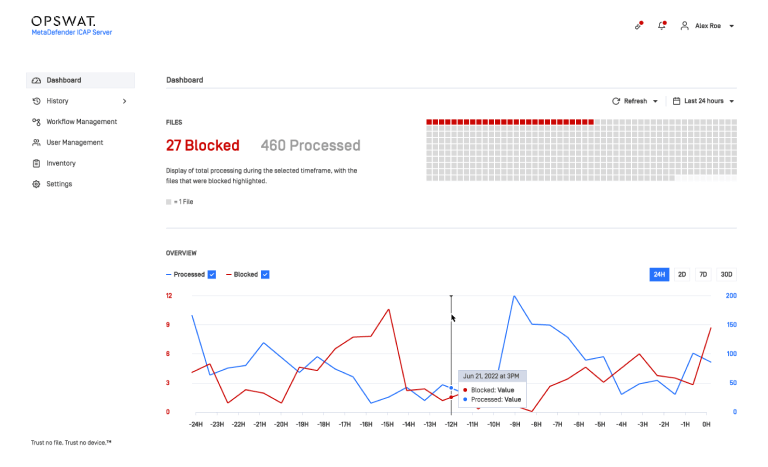Open the Alex Roe account dropdown
Viewport: 768px width, 467px height.
708,25
